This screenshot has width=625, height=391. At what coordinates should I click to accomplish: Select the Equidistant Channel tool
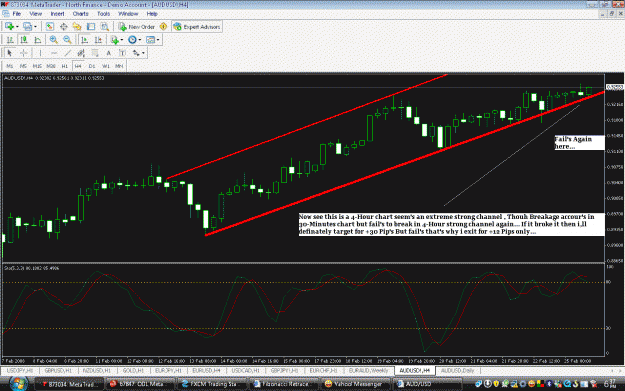(81, 53)
